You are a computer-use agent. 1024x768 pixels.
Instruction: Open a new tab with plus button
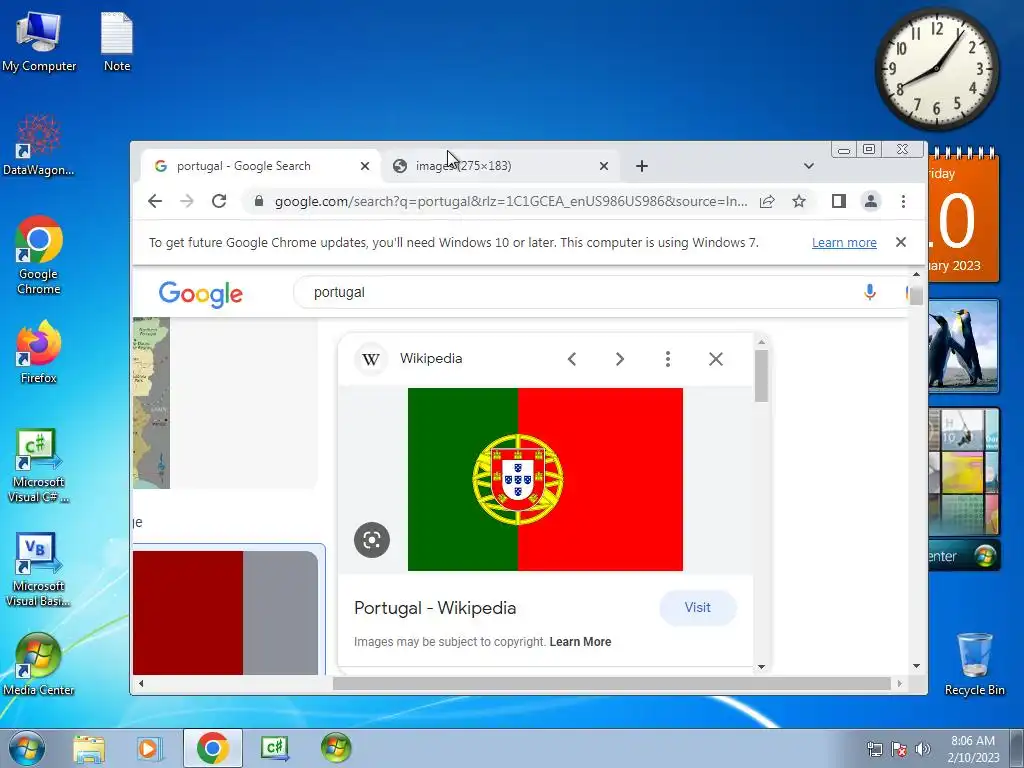coord(642,166)
